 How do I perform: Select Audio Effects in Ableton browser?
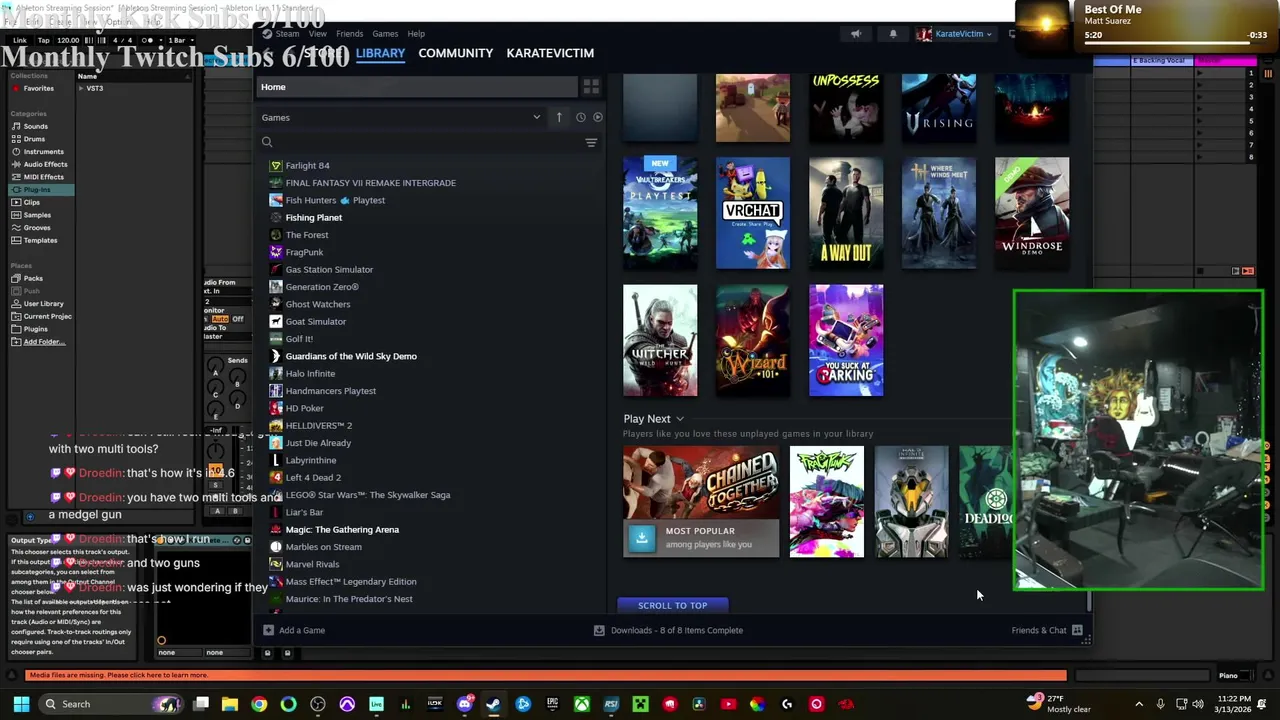(45, 164)
